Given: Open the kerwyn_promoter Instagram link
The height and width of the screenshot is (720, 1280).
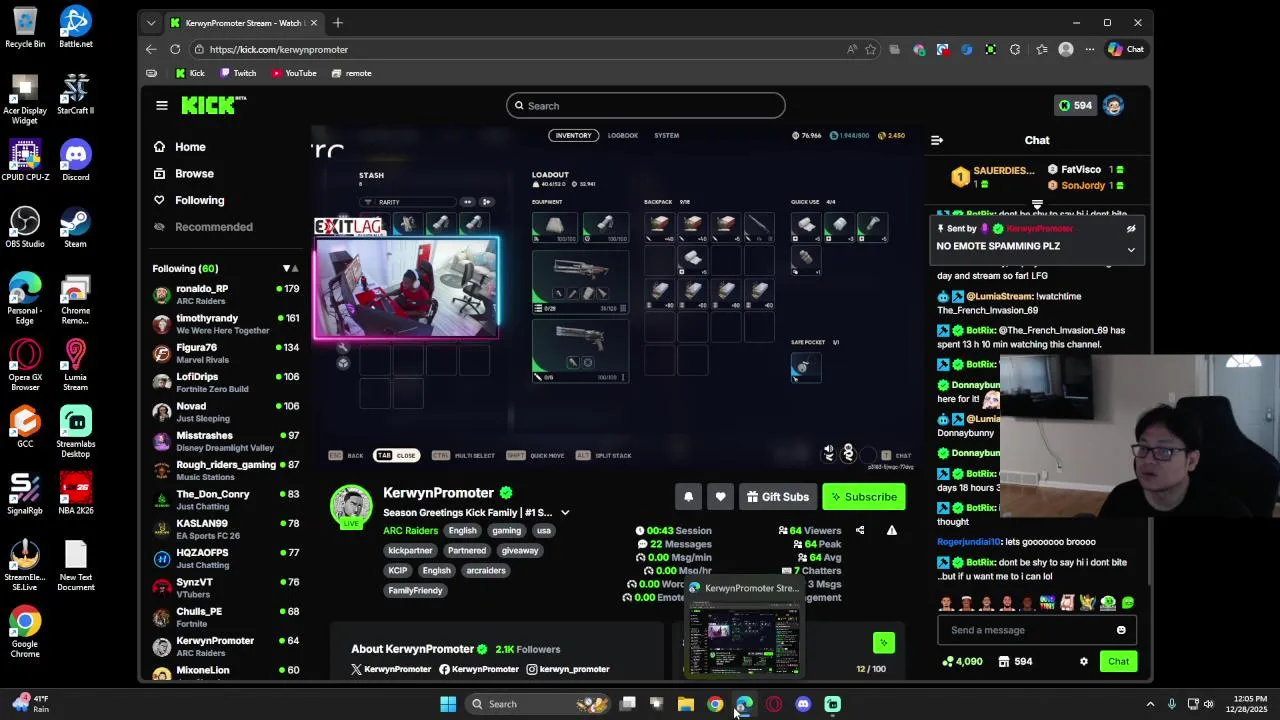Looking at the screenshot, I should click(568, 669).
